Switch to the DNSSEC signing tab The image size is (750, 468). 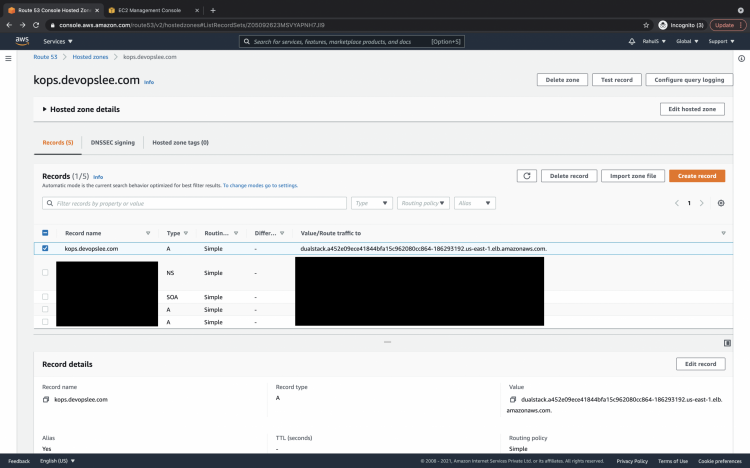click(x=112, y=143)
